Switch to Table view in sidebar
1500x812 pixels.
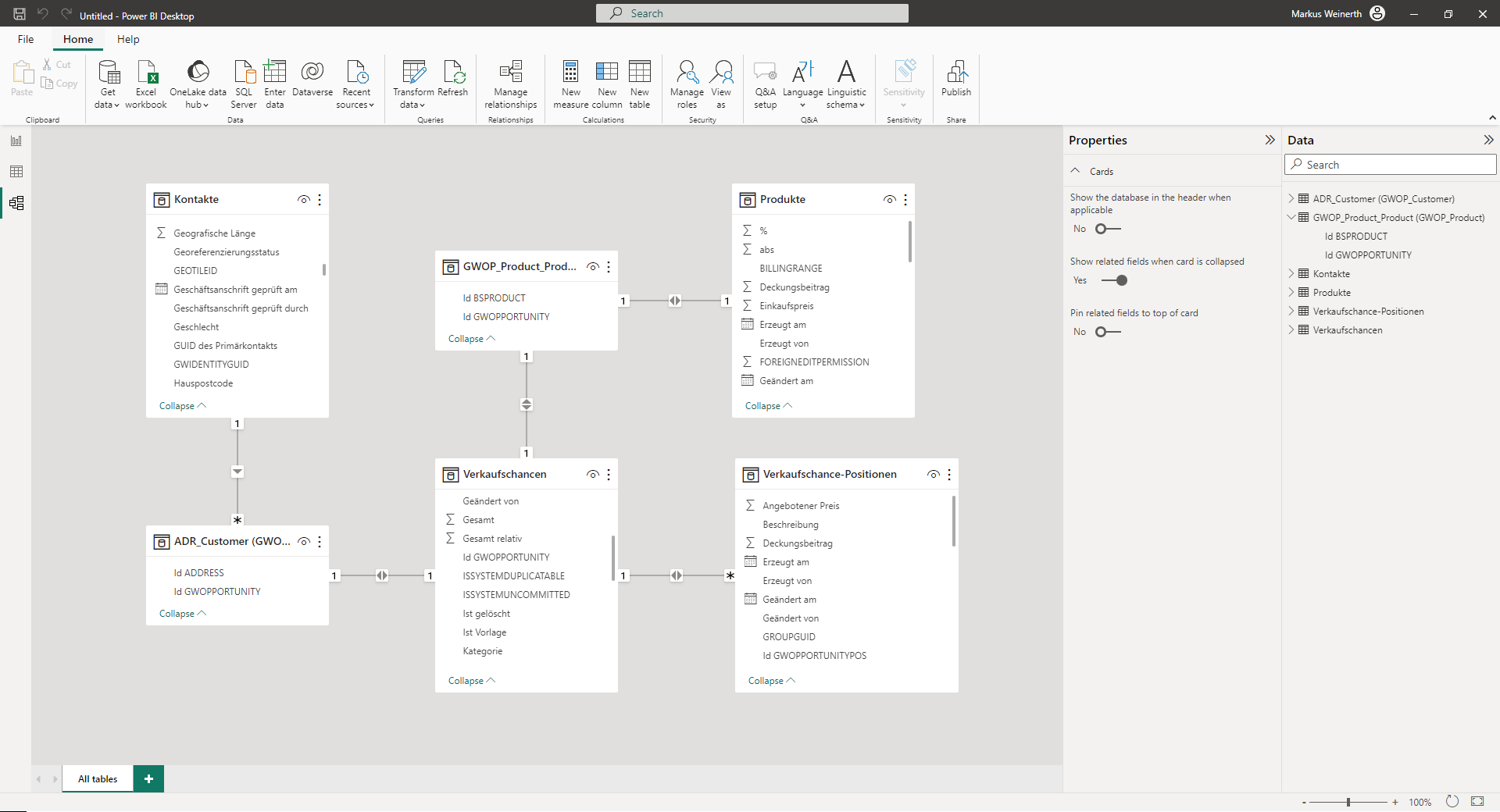[16, 172]
